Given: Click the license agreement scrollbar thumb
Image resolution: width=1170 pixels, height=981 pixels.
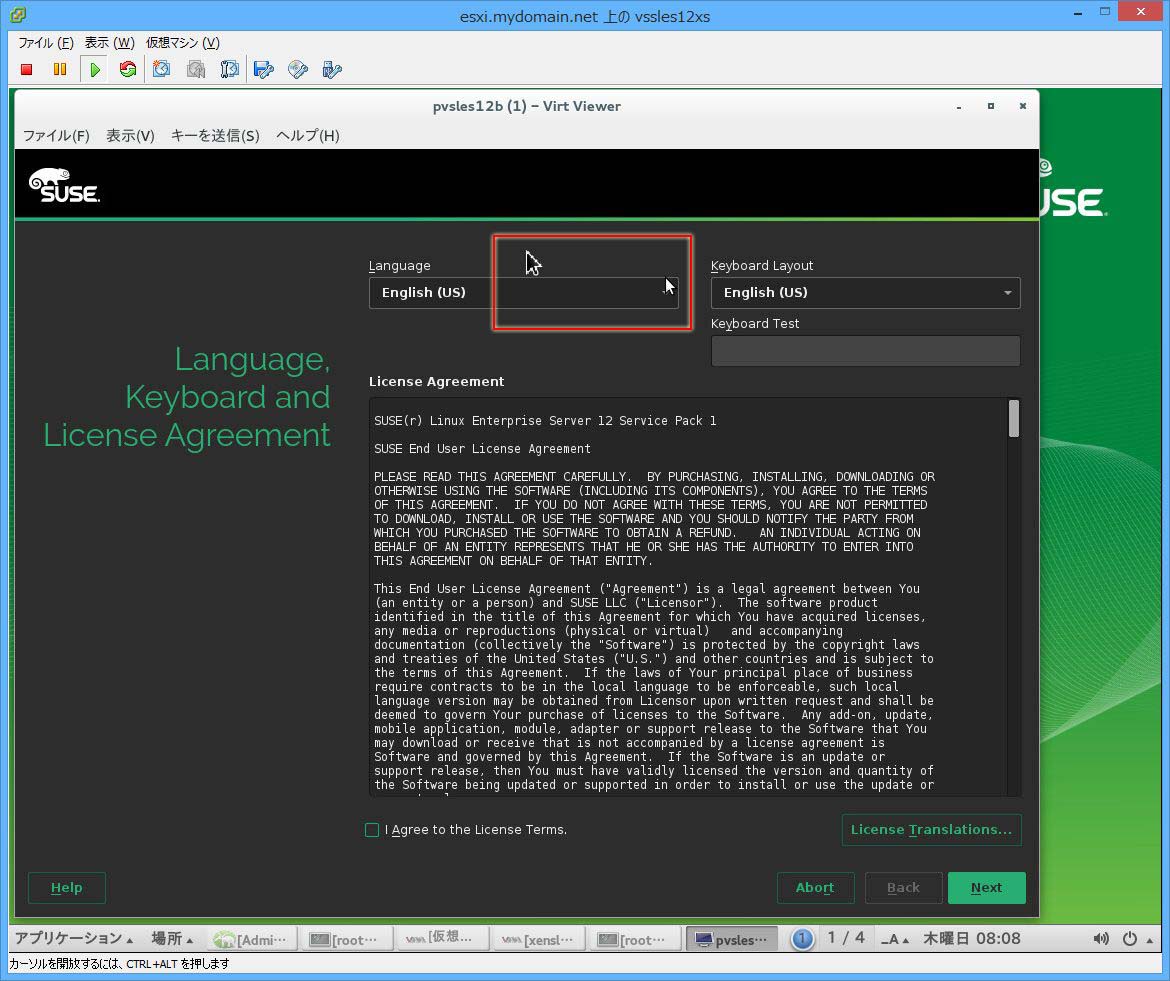Looking at the screenshot, I should click(1013, 419).
